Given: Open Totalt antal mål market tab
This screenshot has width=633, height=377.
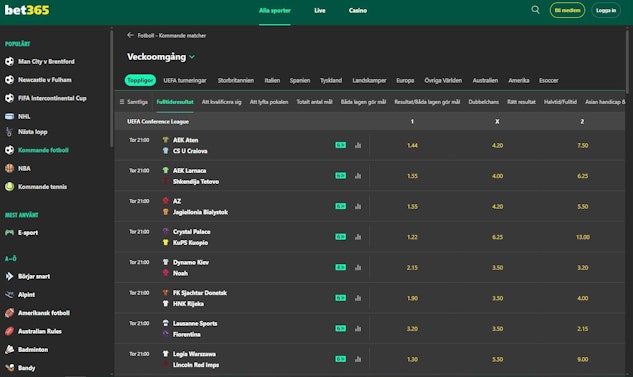Looking at the screenshot, I should point(314,102).
